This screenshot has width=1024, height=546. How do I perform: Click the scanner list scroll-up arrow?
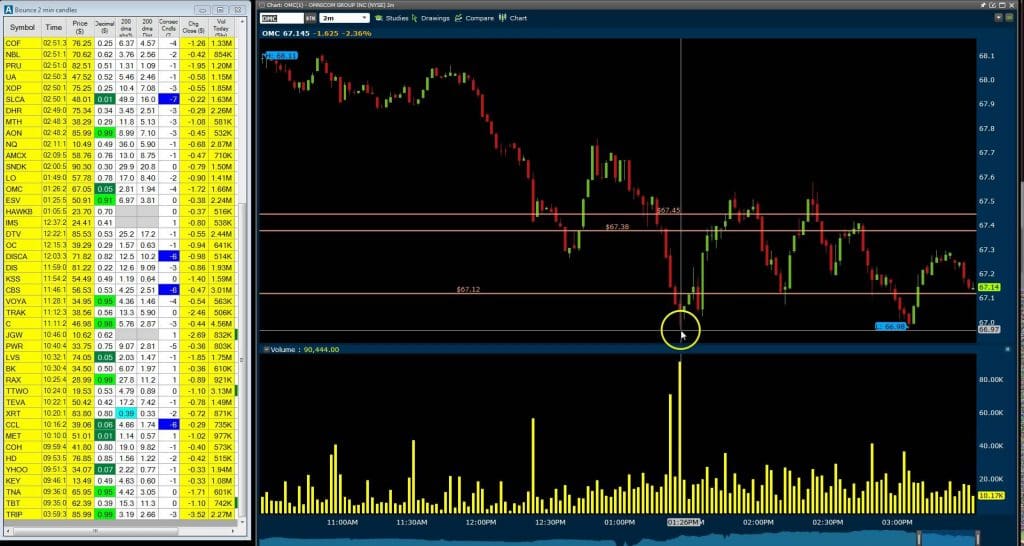pos(241,22)
